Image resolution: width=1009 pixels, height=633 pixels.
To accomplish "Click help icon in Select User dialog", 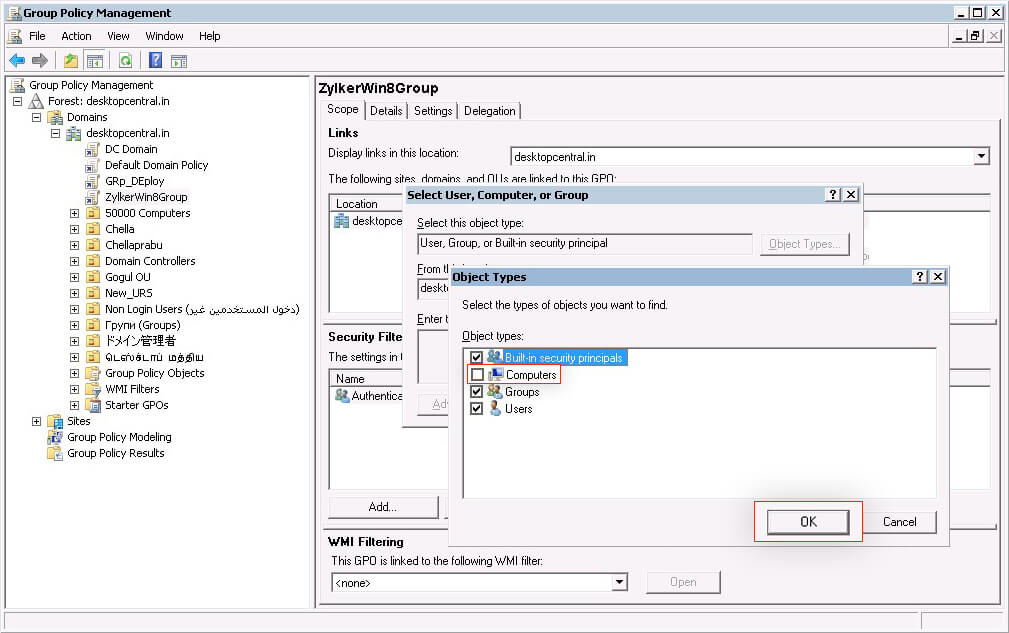I will click(x=833, y=194).
